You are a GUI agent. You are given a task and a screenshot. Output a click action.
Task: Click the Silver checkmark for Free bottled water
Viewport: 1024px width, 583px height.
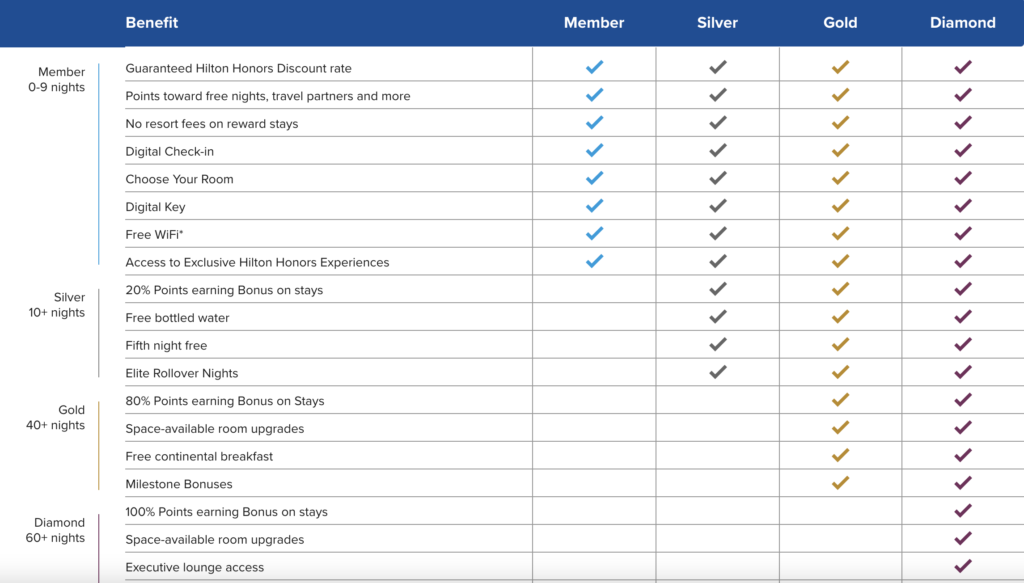pos(717,317)
